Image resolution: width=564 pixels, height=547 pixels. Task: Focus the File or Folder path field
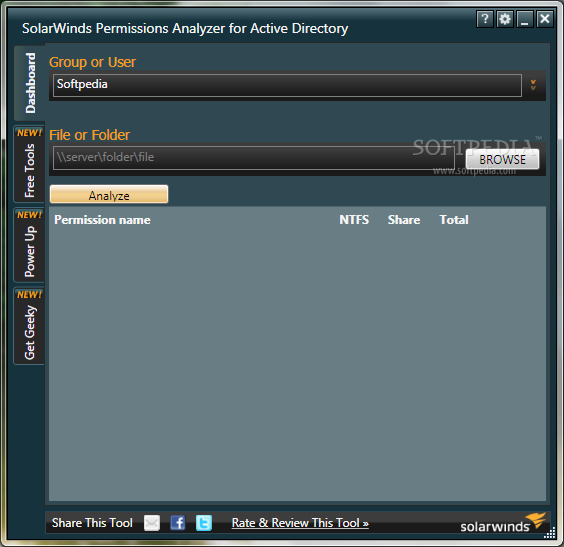254,158
